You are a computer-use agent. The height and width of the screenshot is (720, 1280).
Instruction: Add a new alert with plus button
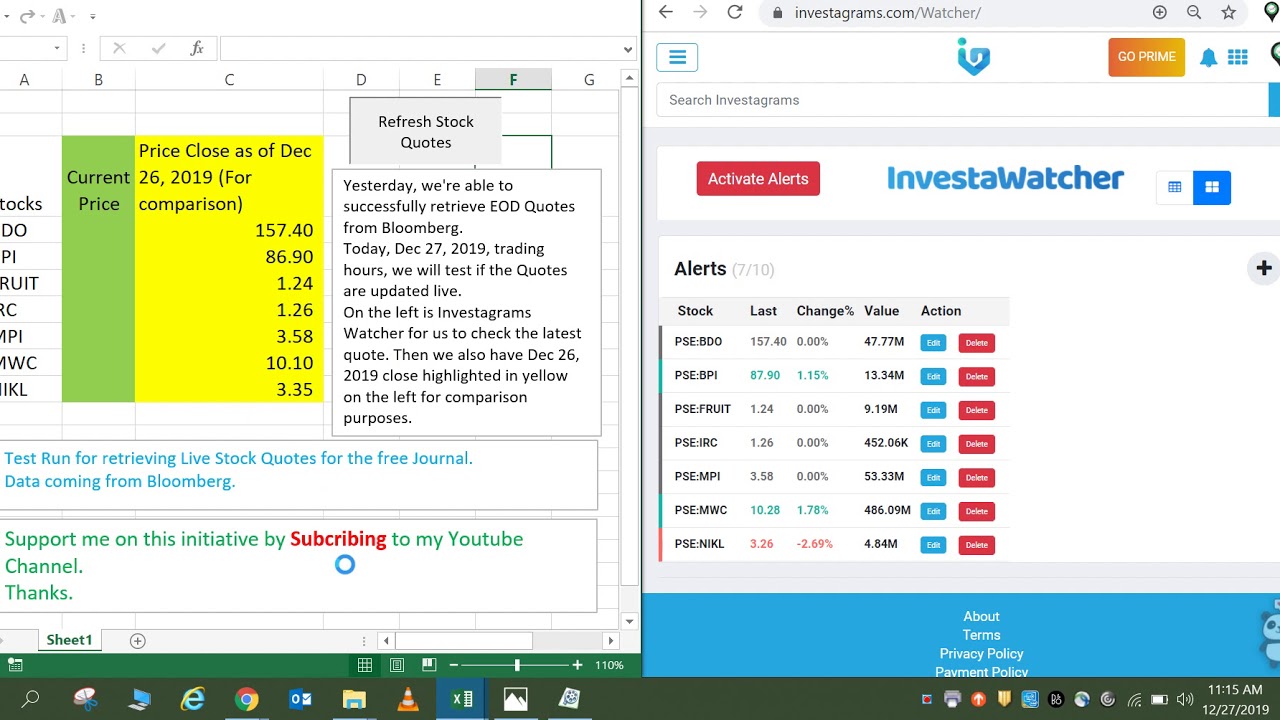1264,268
